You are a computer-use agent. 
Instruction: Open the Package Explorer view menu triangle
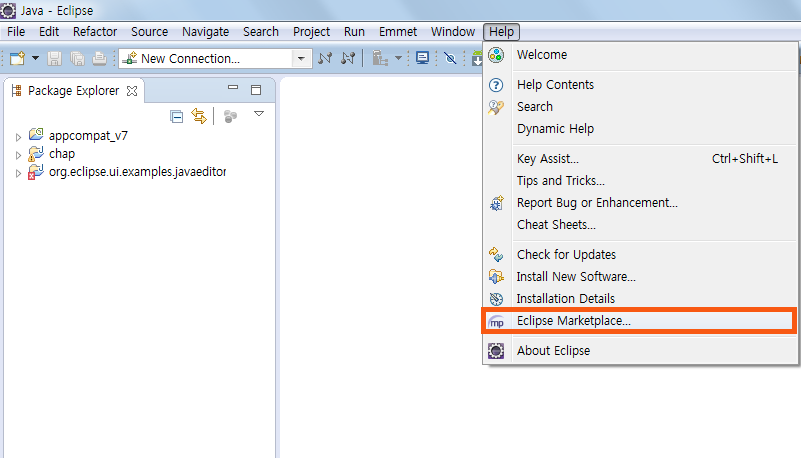(259, 113)
